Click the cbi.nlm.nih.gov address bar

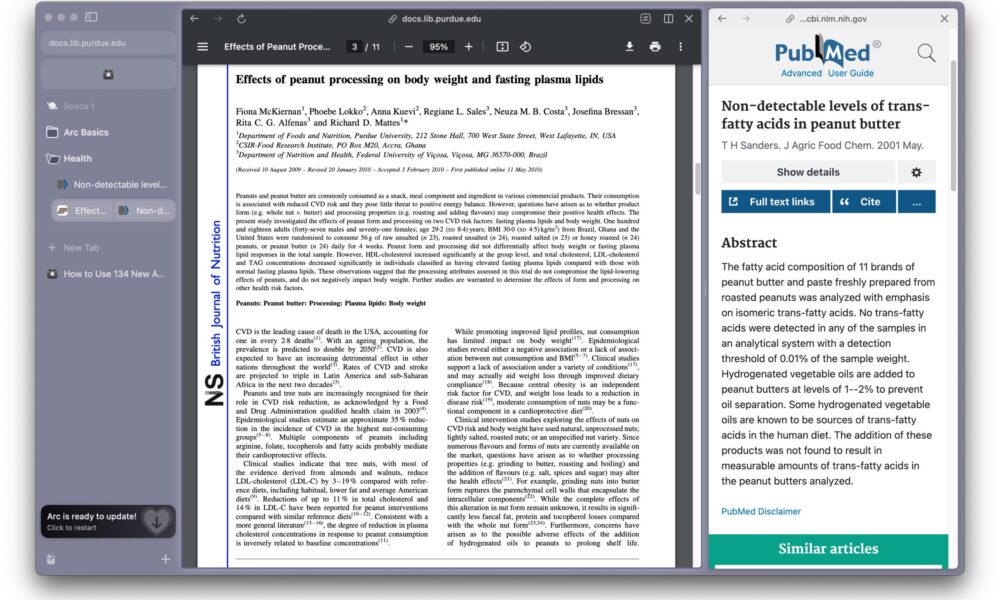(827, 18)
